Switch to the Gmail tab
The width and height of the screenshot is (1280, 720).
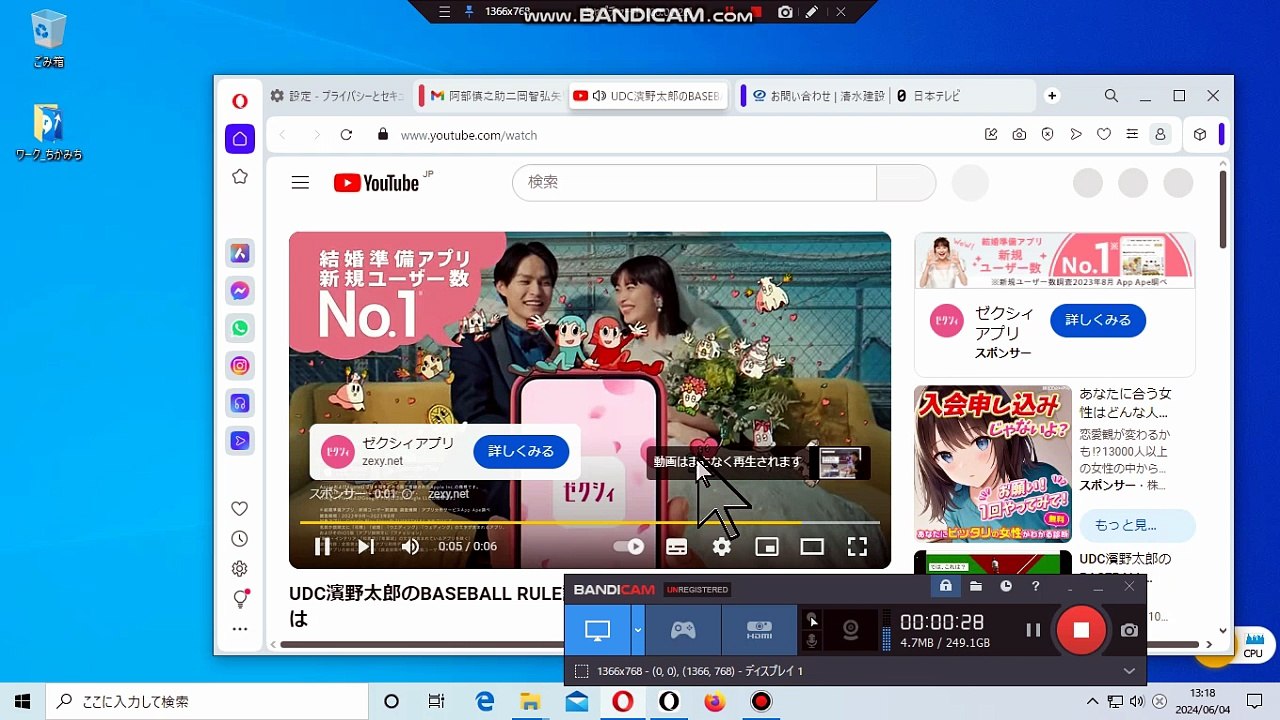coord(493,96)
